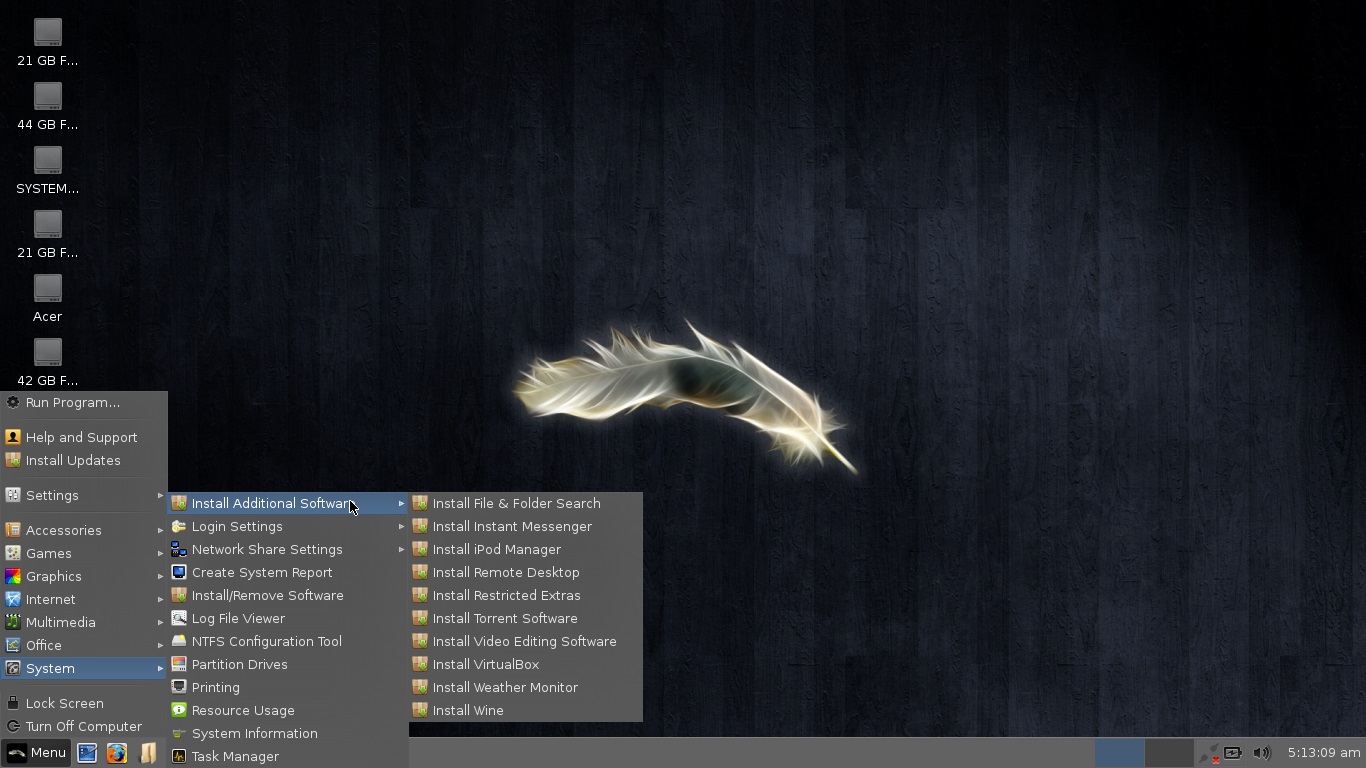The width and height of the screenshot is (1366, 768).
Task: Switch to the first workspace in pager
Action: click(x=1119, y=753)
